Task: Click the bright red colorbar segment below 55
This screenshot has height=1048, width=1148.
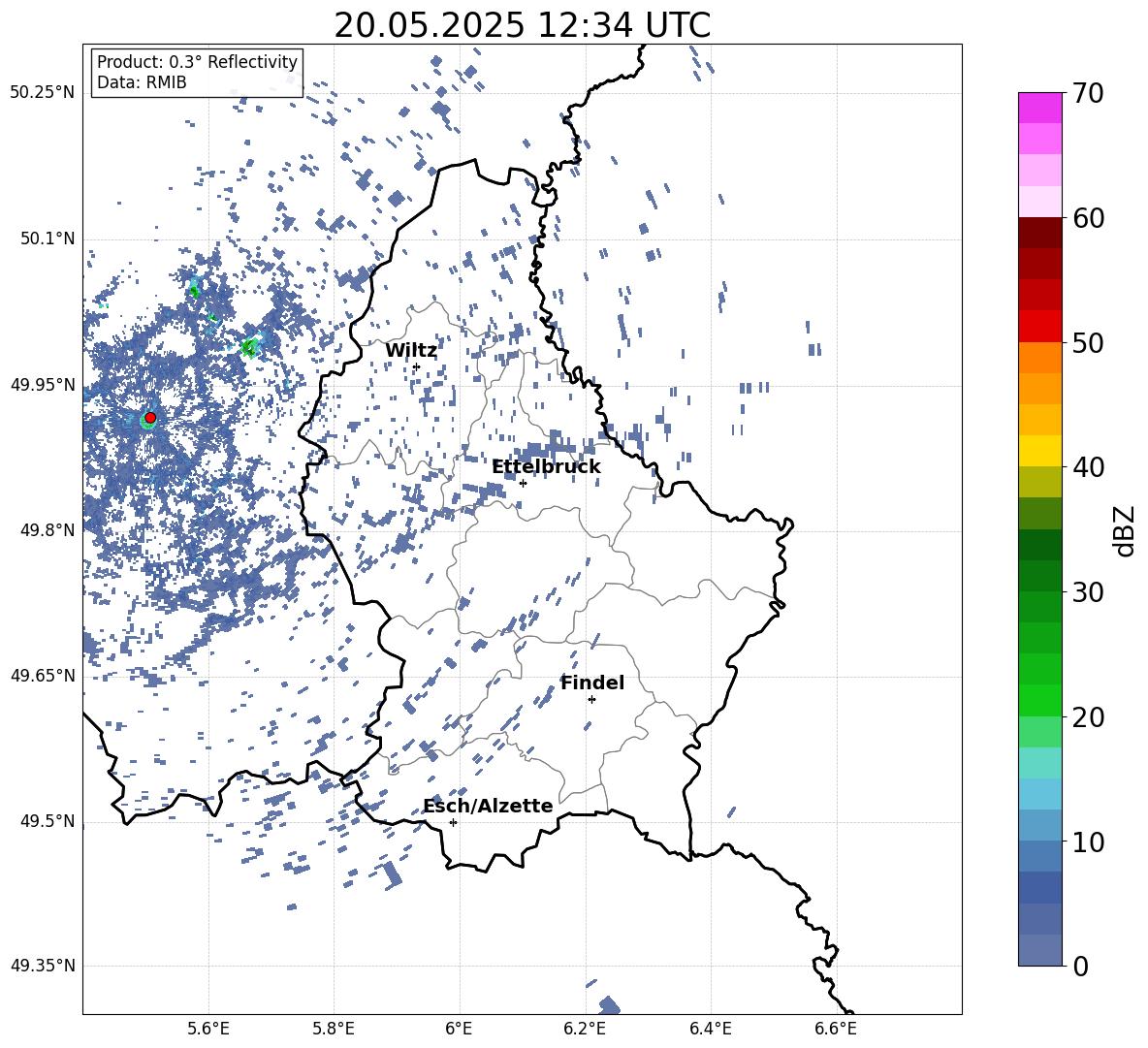Action: [1039, 327]
